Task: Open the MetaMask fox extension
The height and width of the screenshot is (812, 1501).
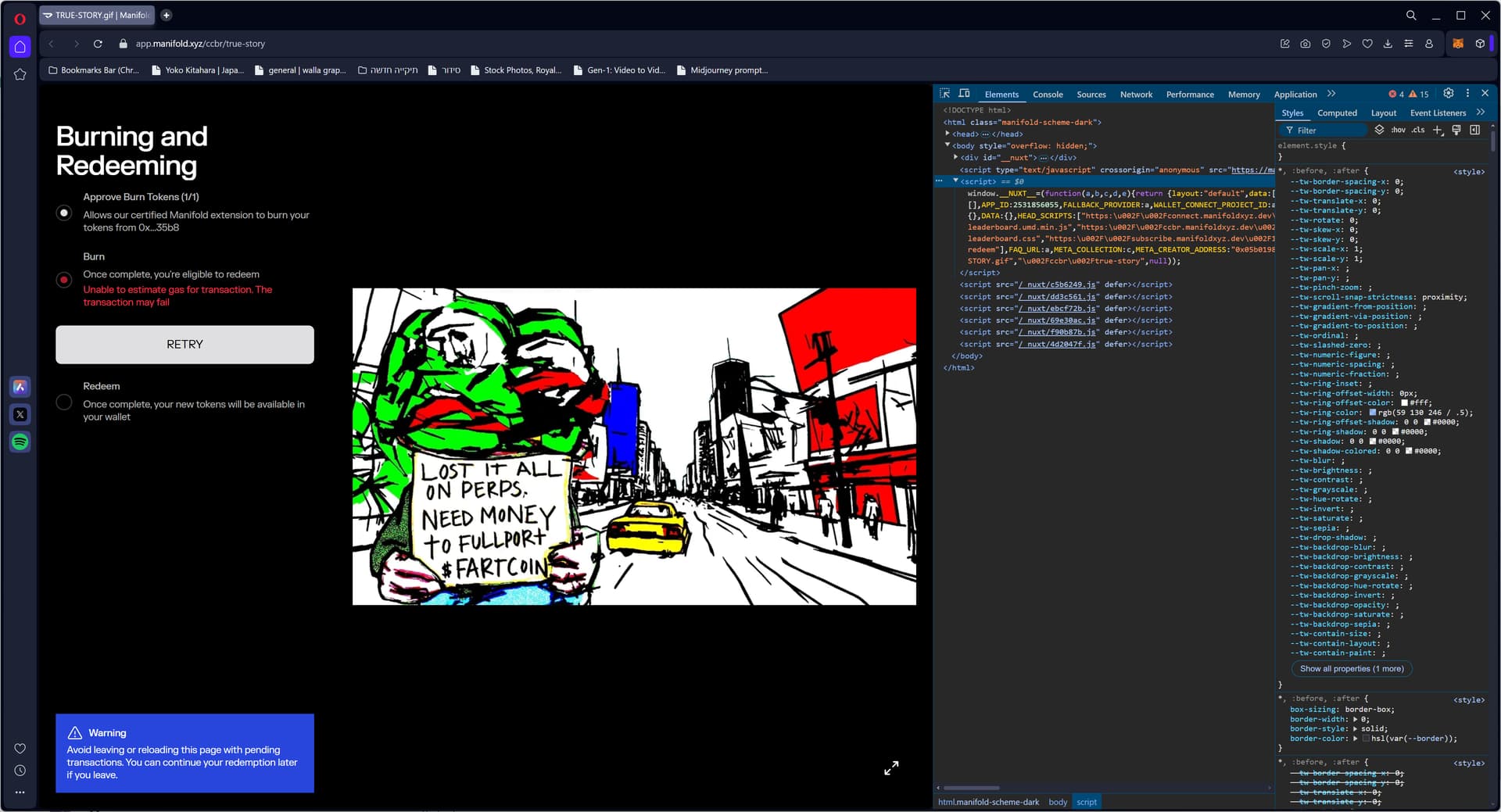Action: point(1458,44)
